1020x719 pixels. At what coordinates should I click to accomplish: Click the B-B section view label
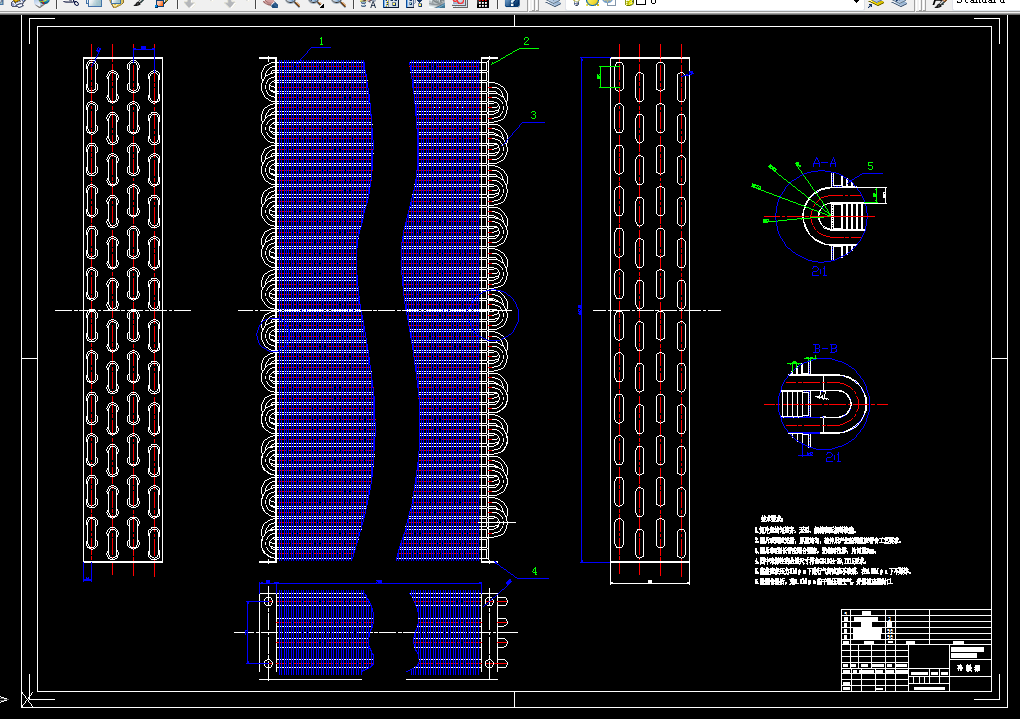click(825, 349)
